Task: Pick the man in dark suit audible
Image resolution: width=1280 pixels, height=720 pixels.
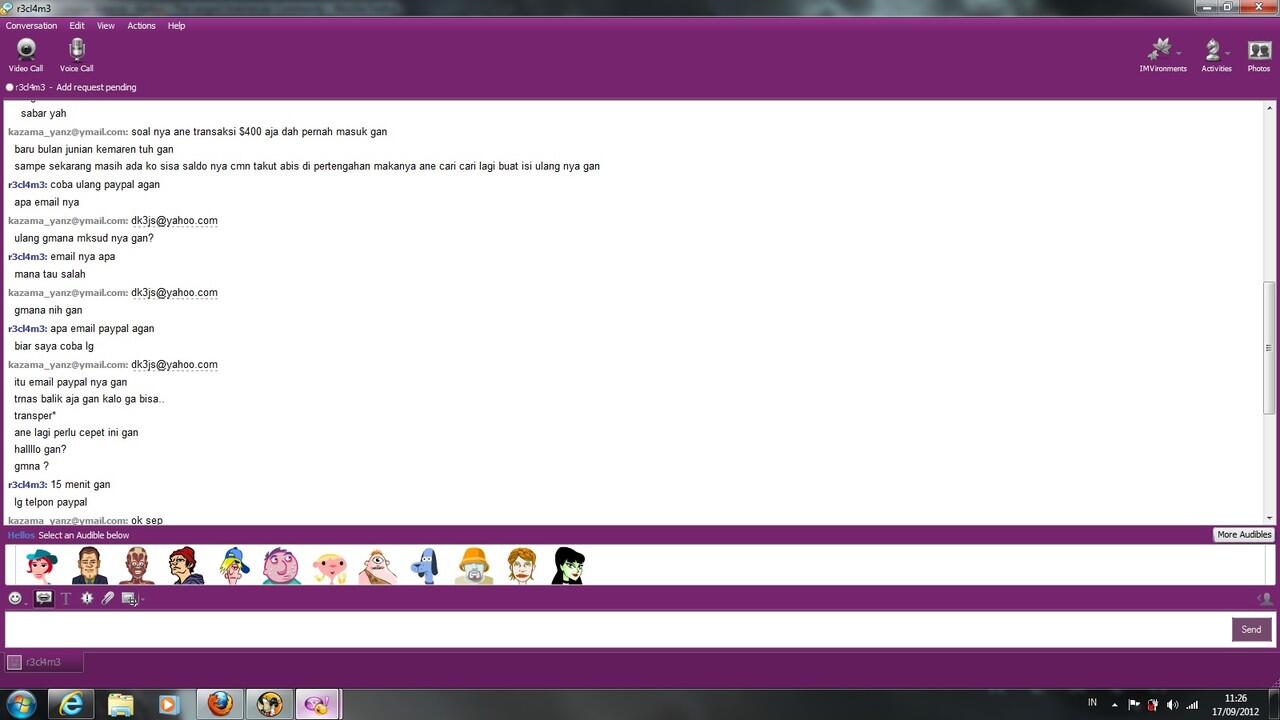Action: 90,566
